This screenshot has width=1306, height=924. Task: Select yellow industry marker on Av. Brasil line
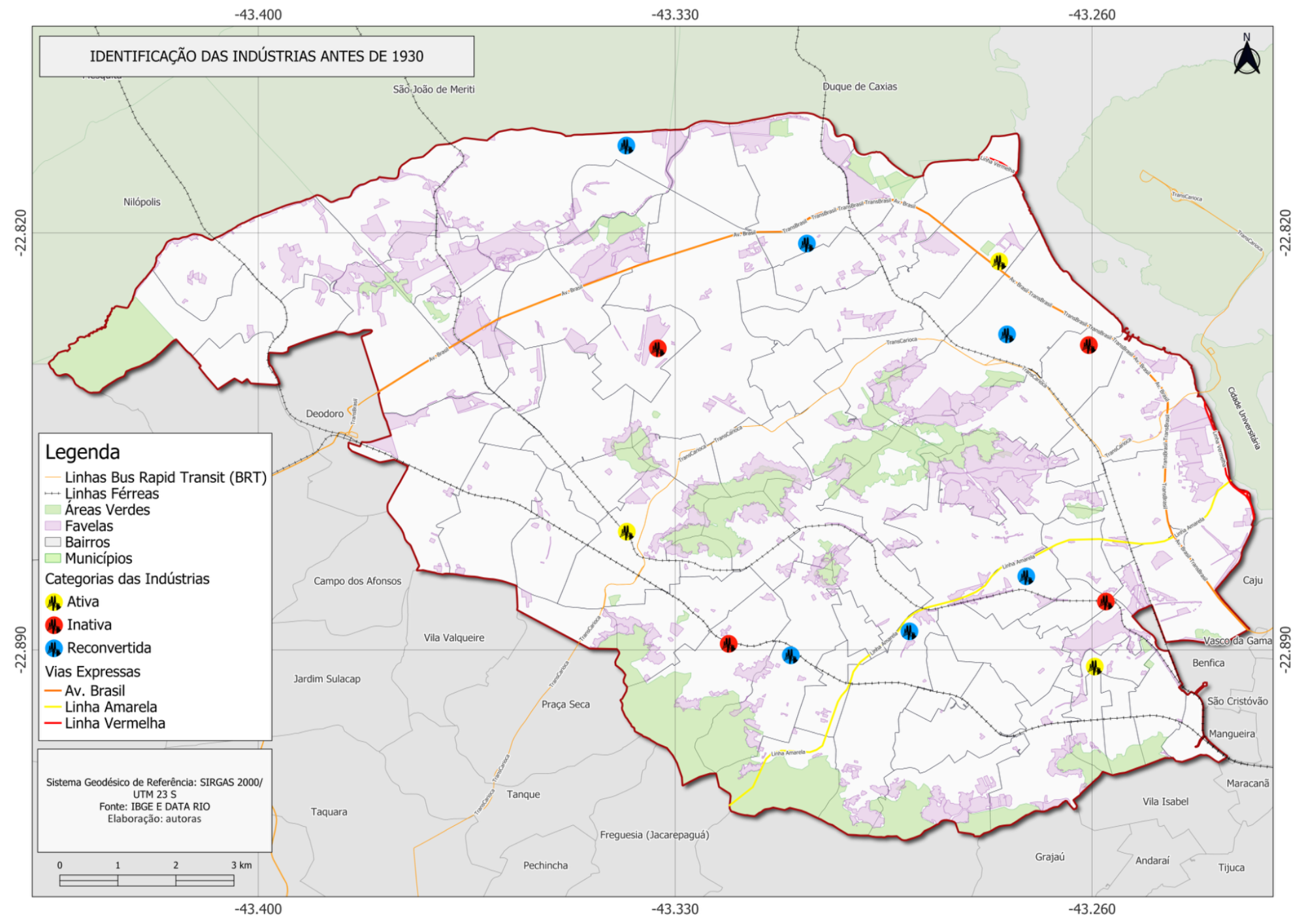[x=998, y=261]
